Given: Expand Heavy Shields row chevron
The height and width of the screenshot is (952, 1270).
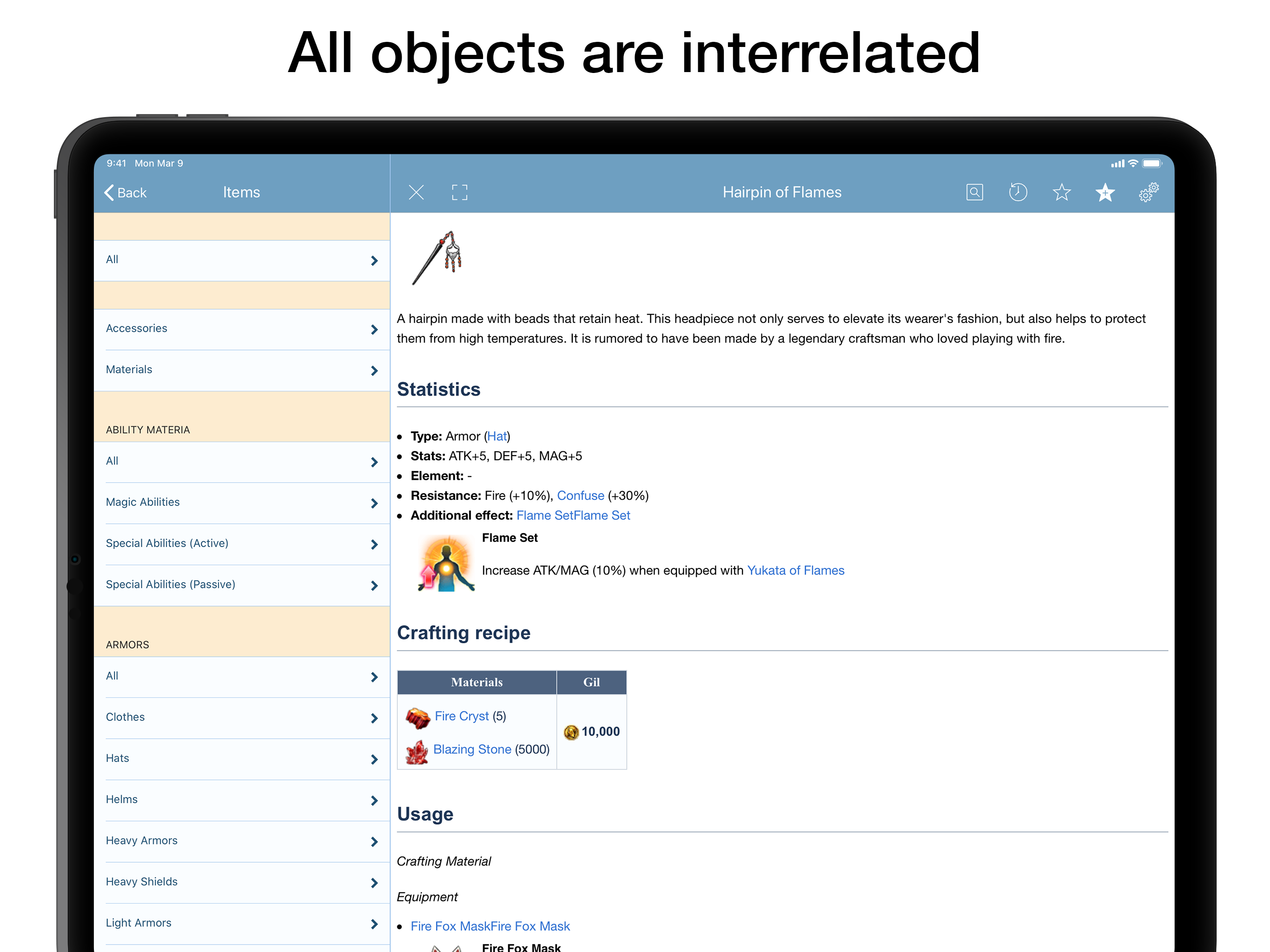Looking at the screenshot, I should pyautogui.click(x=374, y=883).
